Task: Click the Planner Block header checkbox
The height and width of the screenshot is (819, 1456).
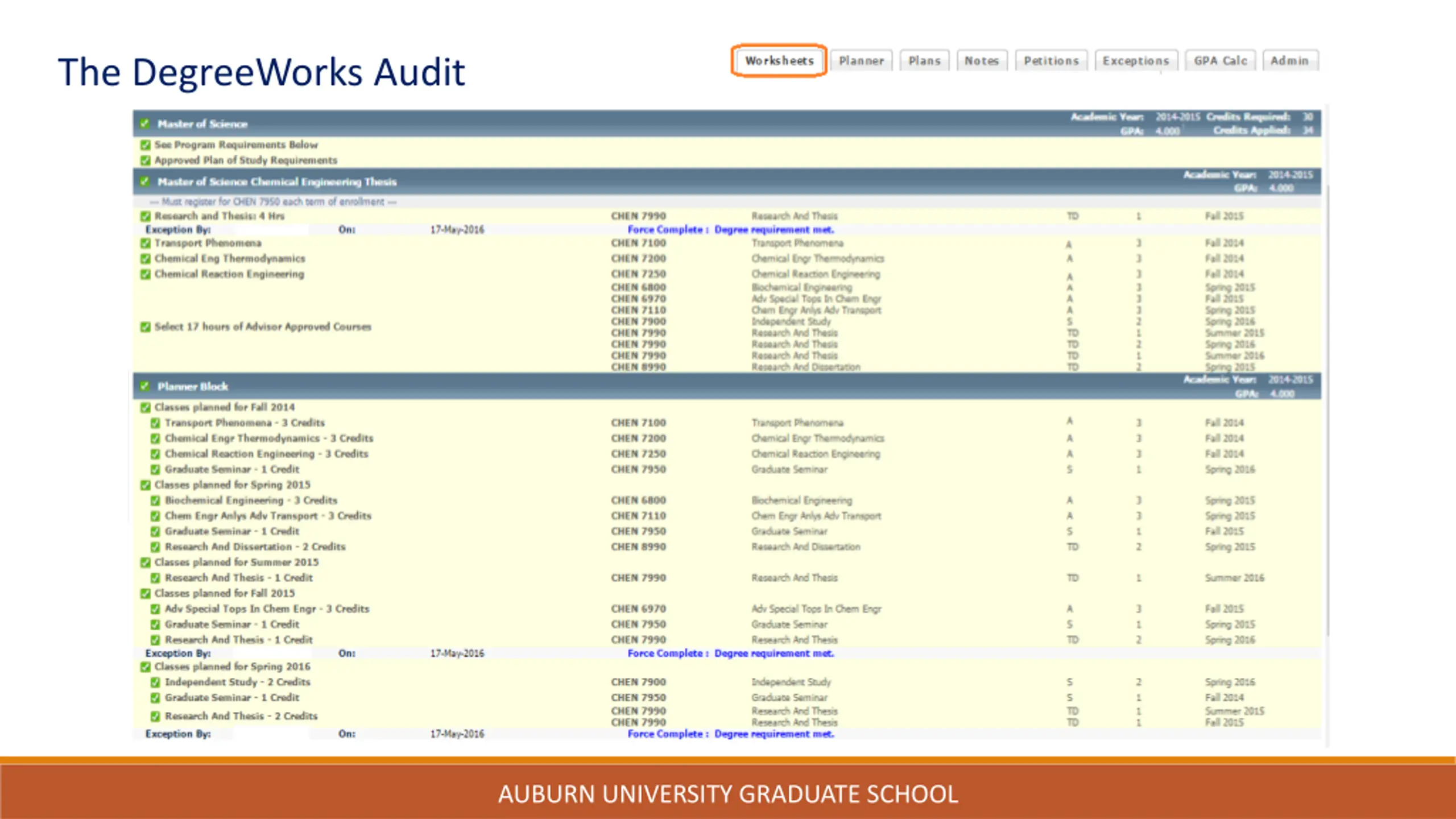Action: click(145, 386)
